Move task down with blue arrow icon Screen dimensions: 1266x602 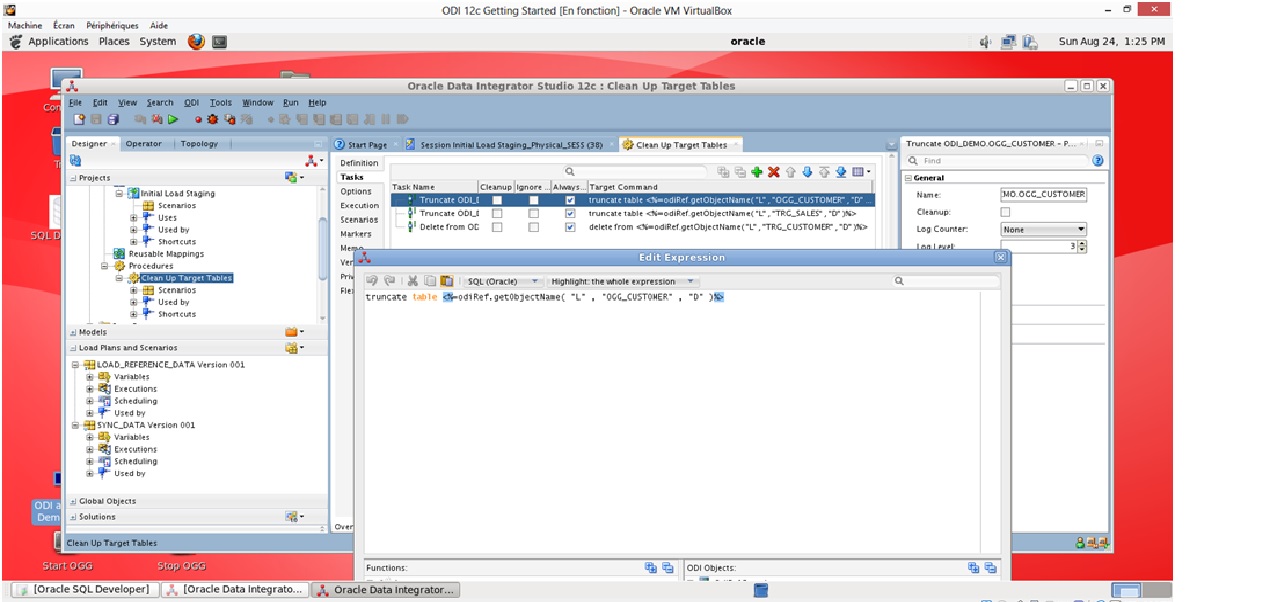(807, 172)
